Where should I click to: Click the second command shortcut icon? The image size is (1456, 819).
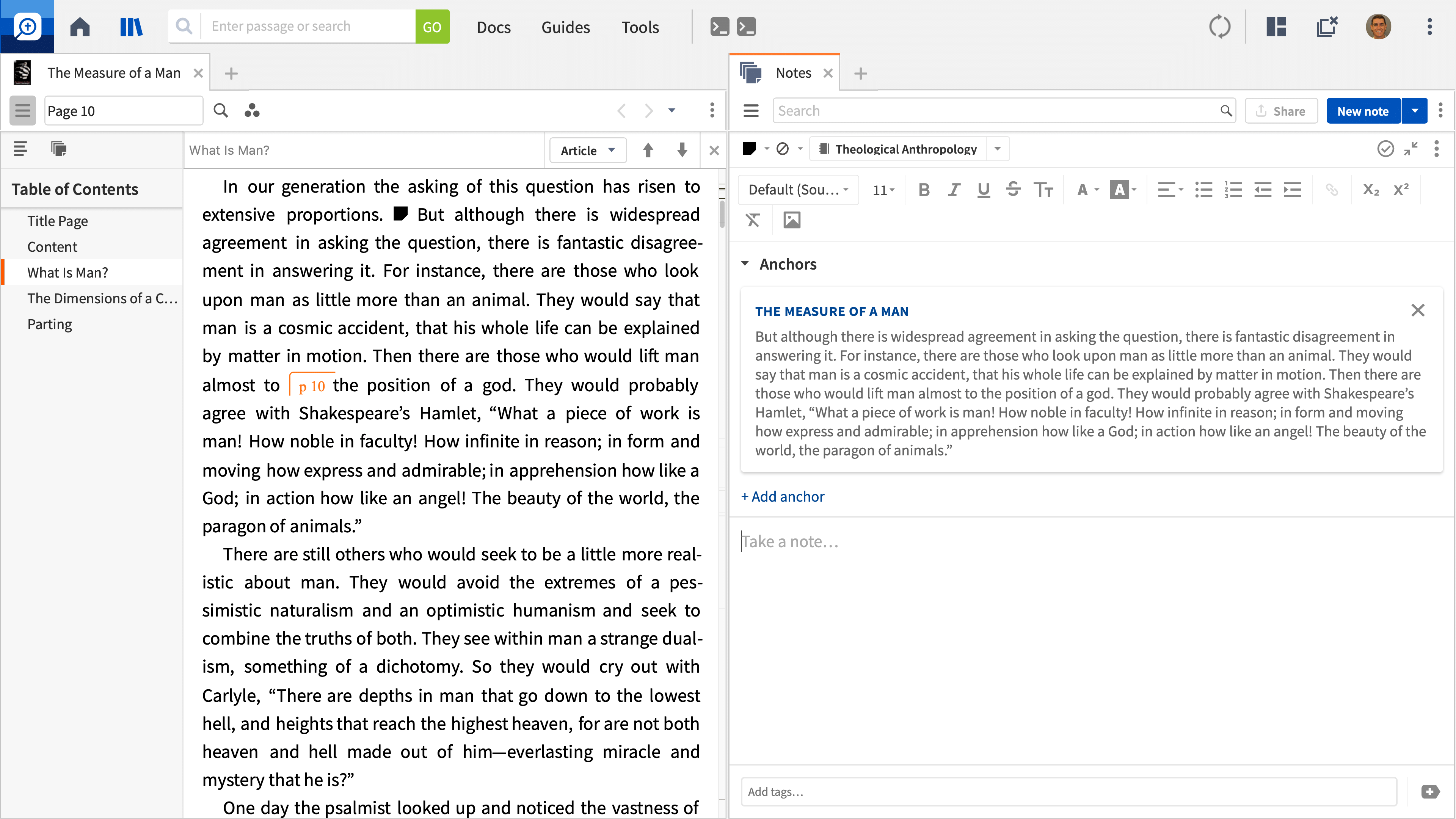746,27
